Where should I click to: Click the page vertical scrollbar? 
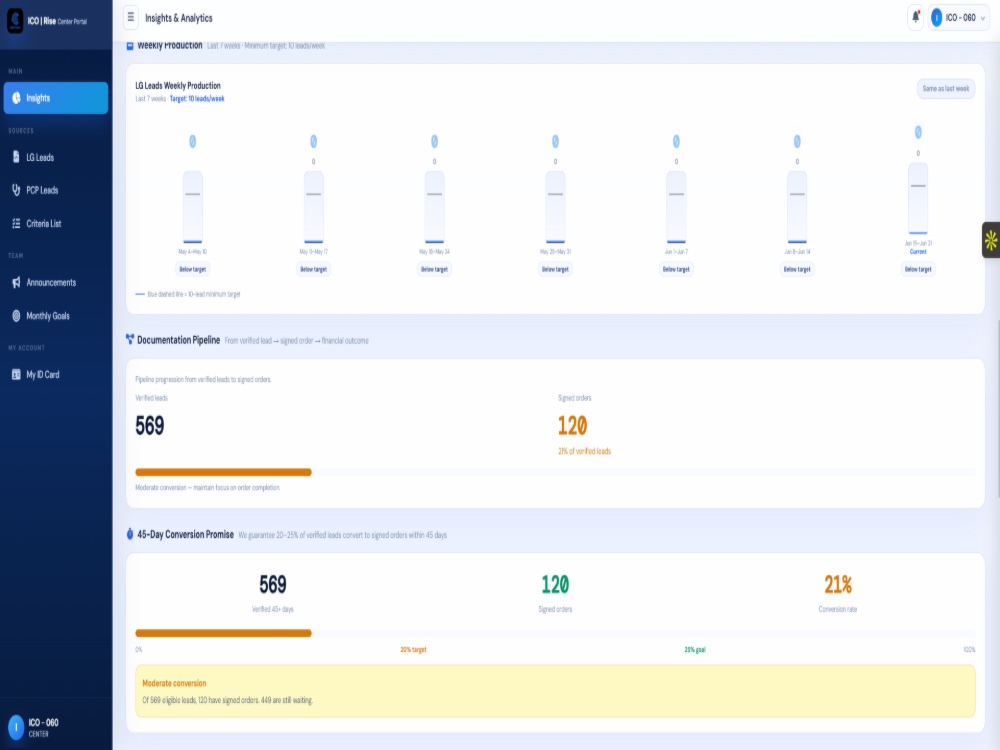tap(998, 408)
